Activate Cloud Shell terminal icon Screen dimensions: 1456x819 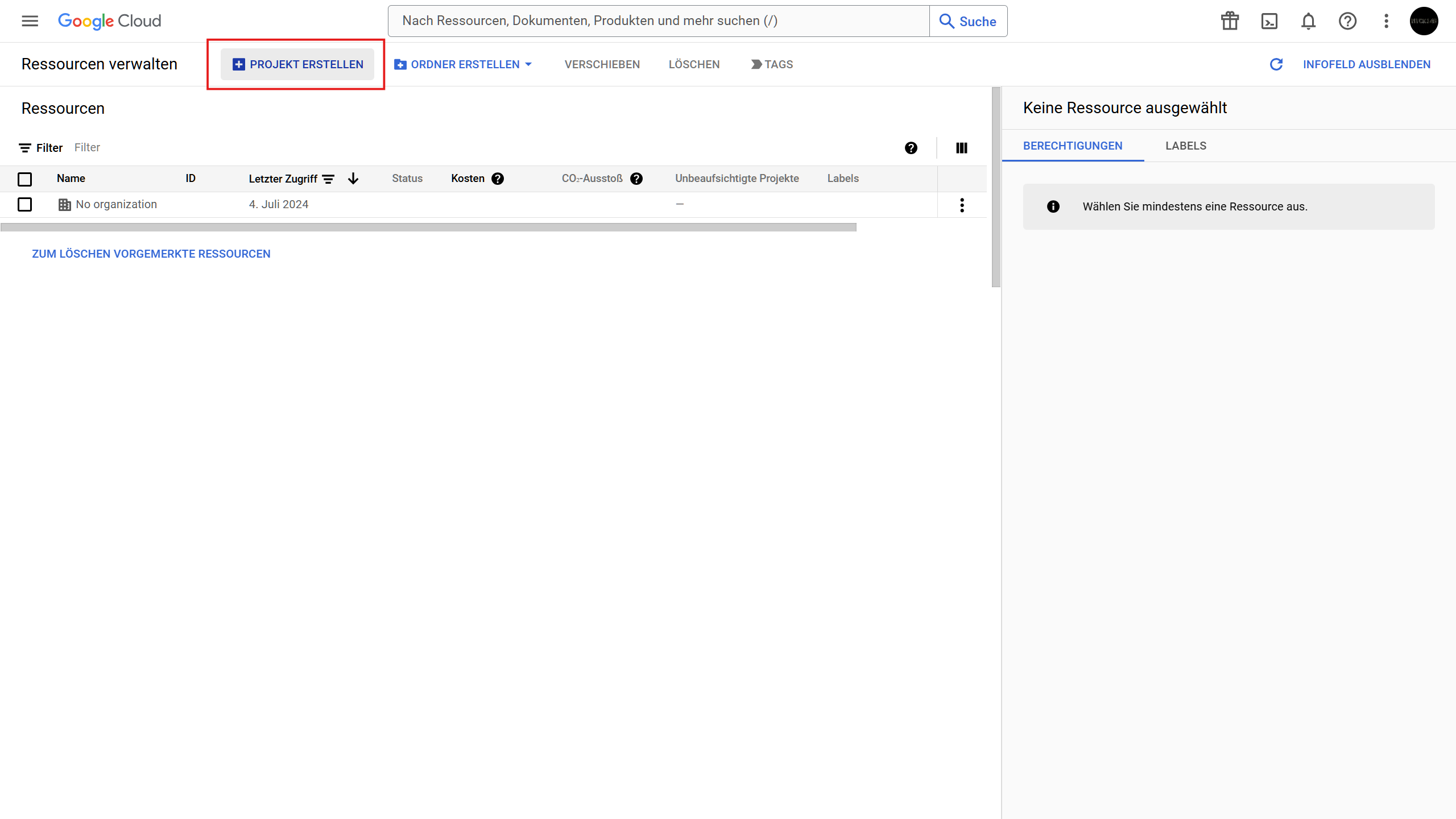(1269, 21)
